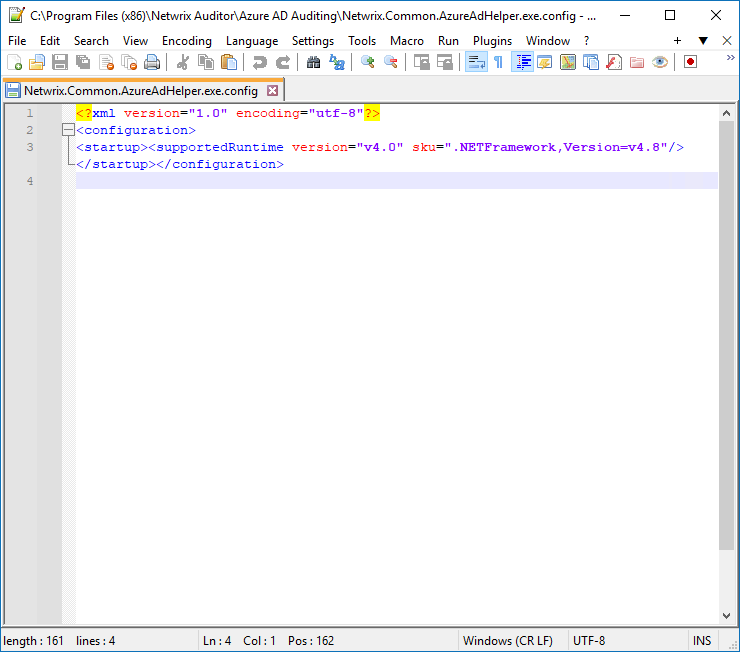Open Find dialog with binoculars icon

(x=313, y=62)
